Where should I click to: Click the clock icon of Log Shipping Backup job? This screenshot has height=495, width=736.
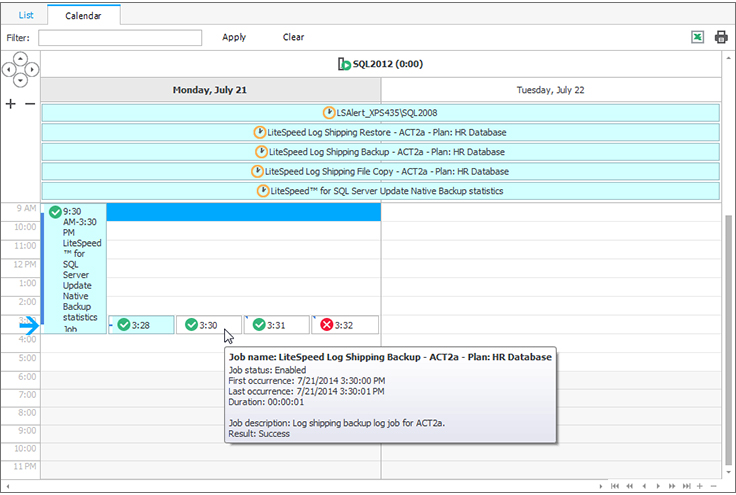[261, 152]
